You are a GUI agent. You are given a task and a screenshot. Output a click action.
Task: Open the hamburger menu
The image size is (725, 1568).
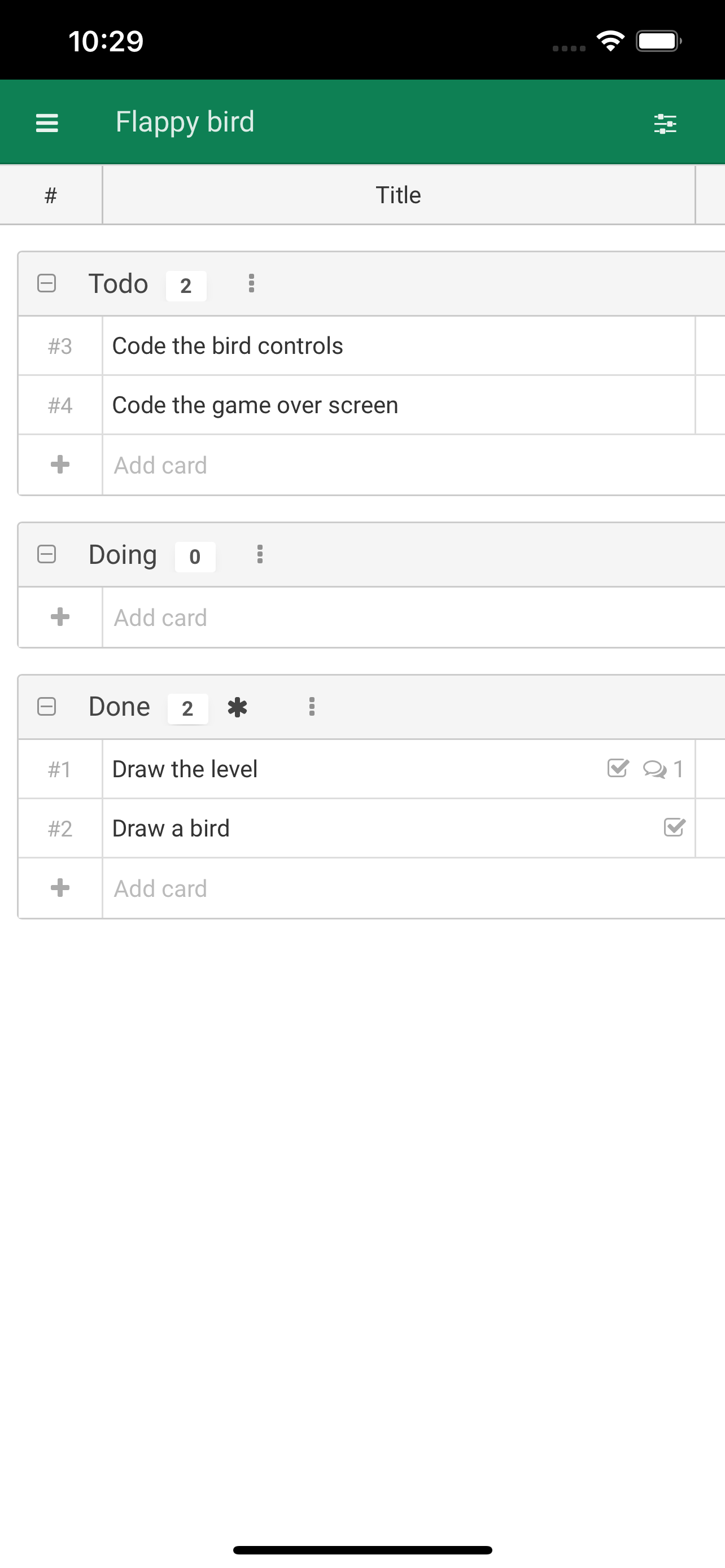(x=47, y=123)
